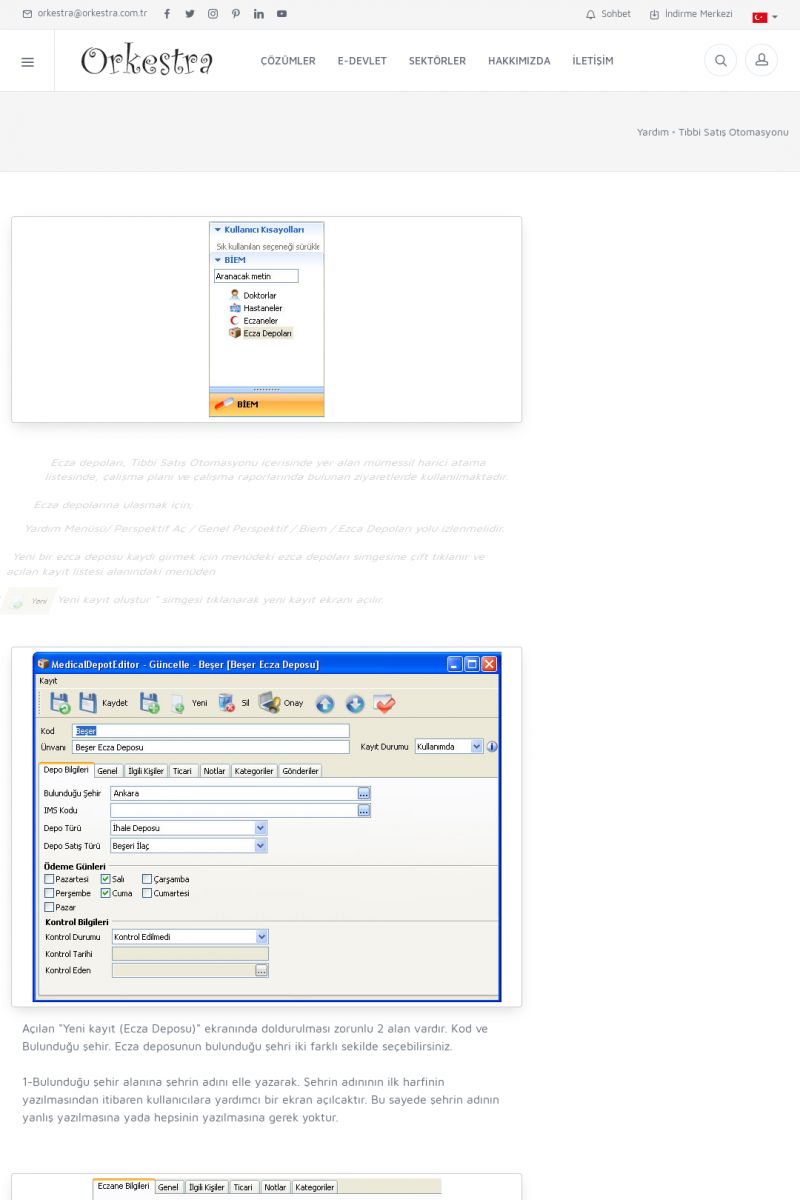Image resolution: width=800 pixels, height=1200 pixels.
Task: Open the Kayıt Durumu combo box
Action: click(x=476, y=746)
